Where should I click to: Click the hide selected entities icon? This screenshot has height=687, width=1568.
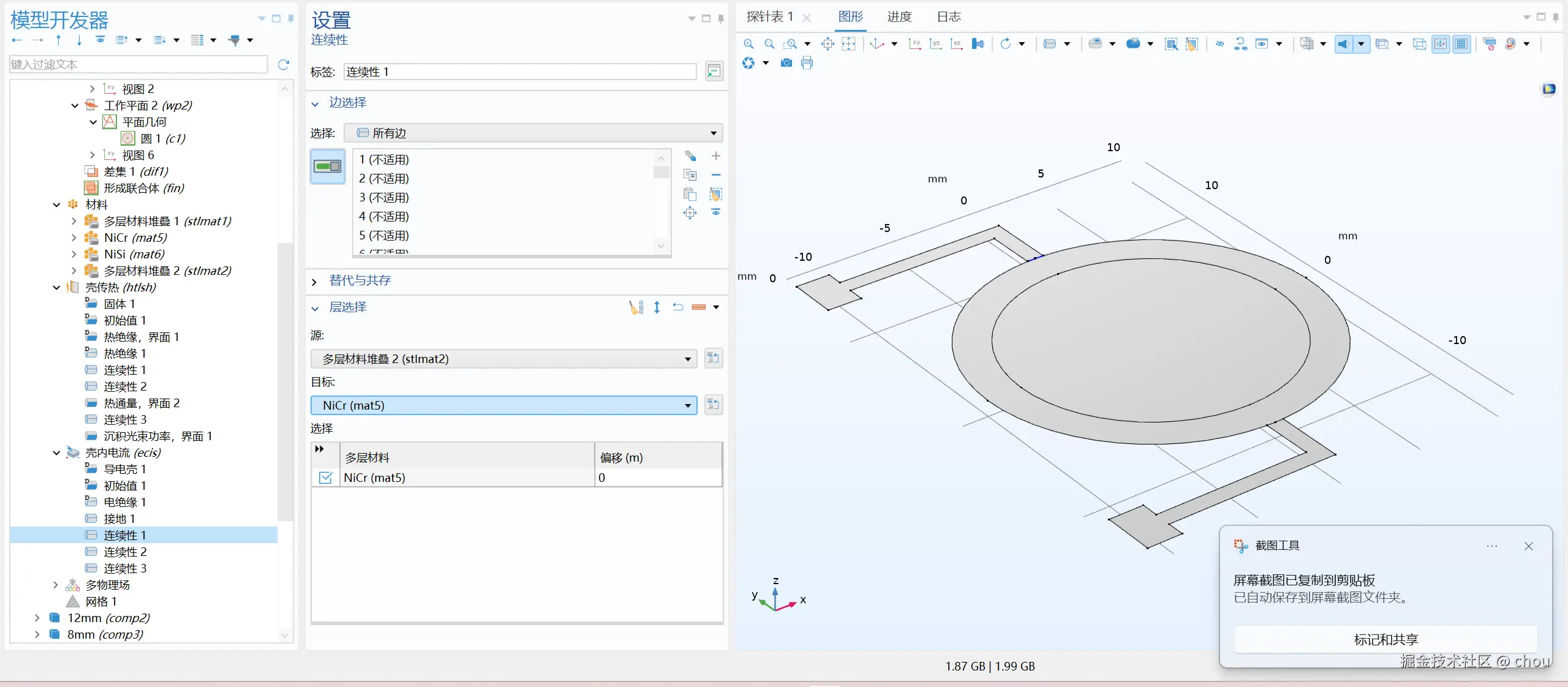pos(1219,43)
